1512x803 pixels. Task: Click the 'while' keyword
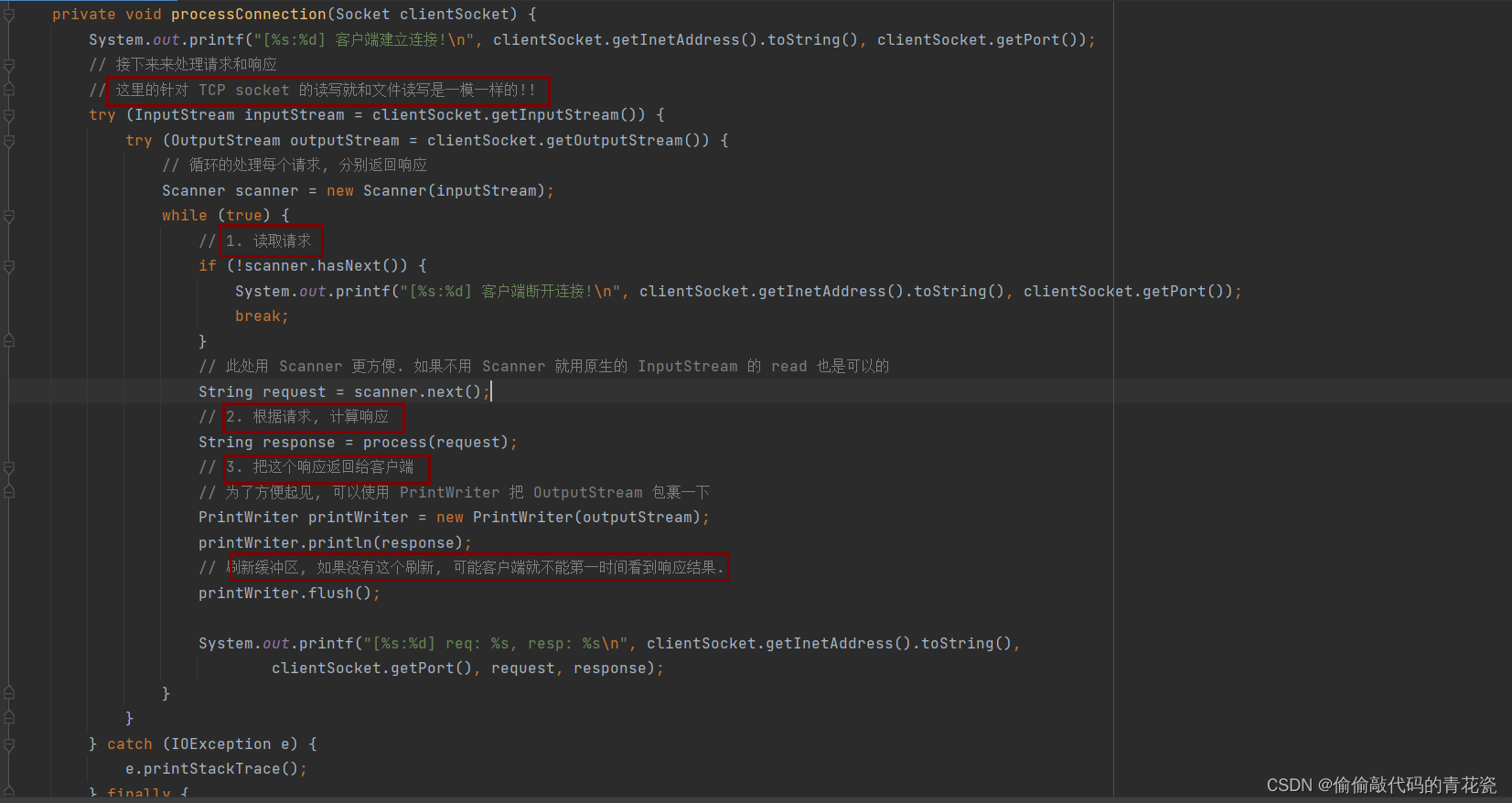(185, 216)
